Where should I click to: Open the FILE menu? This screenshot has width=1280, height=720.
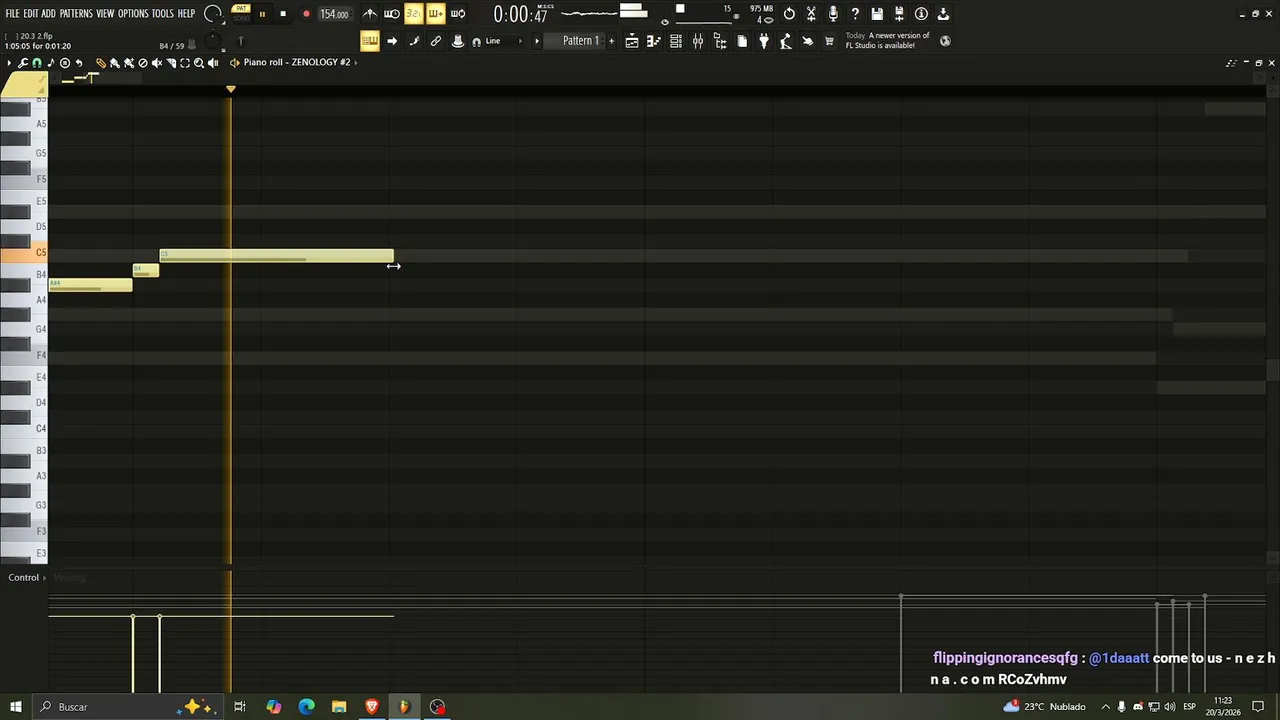(12, 14)
